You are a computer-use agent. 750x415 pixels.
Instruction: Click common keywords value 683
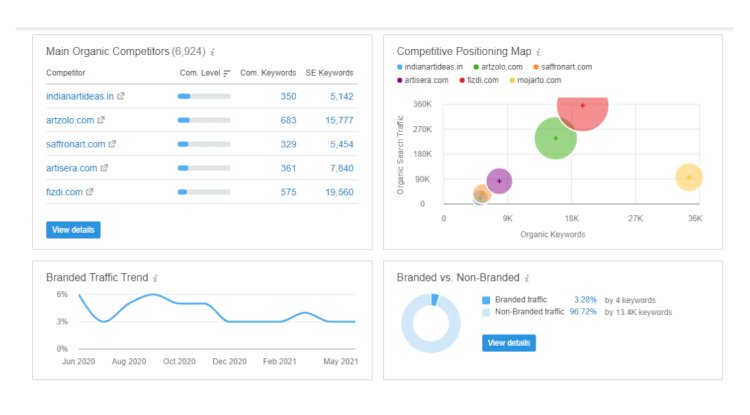(288, 120)
